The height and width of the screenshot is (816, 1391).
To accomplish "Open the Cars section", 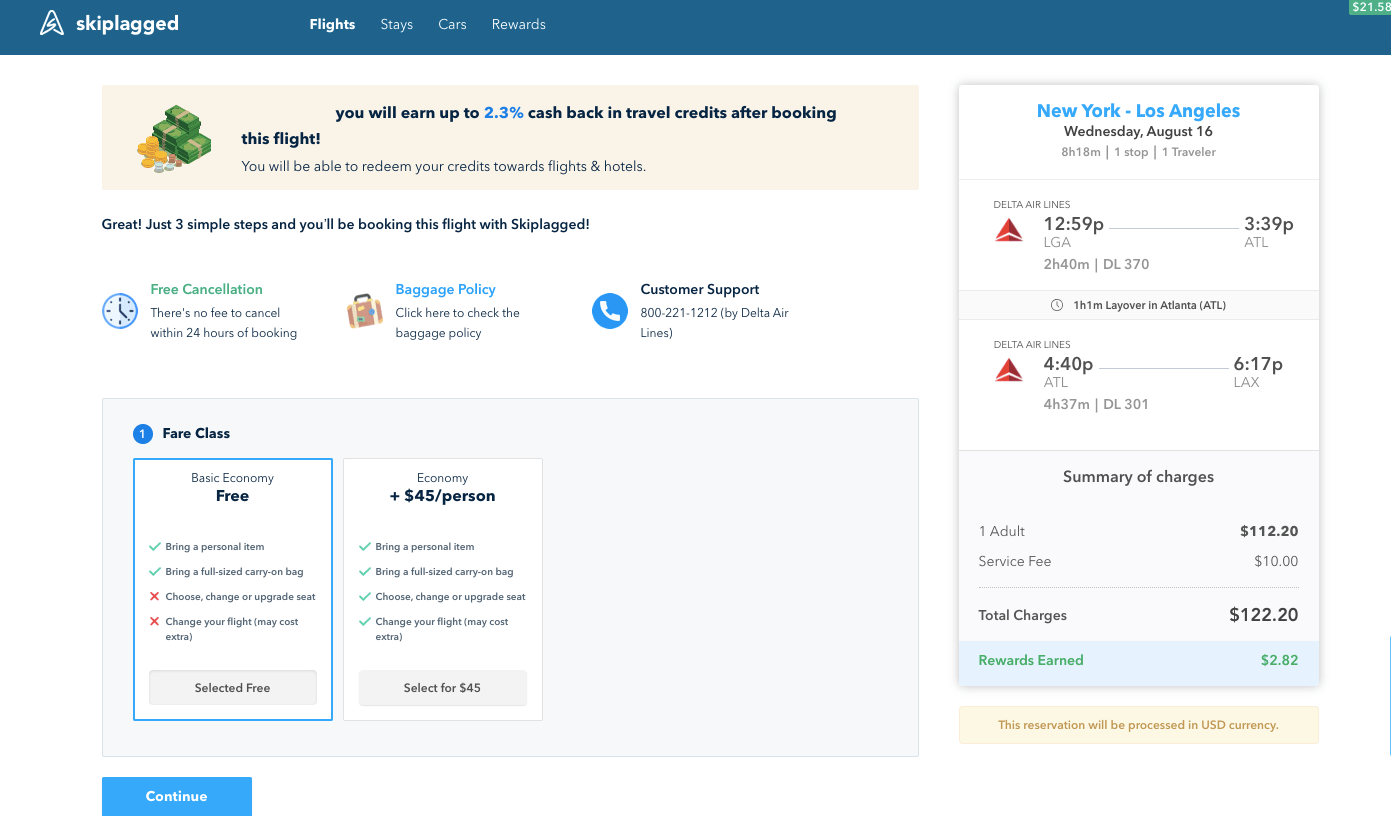I will pyautogui.click(x=452, y=24).
